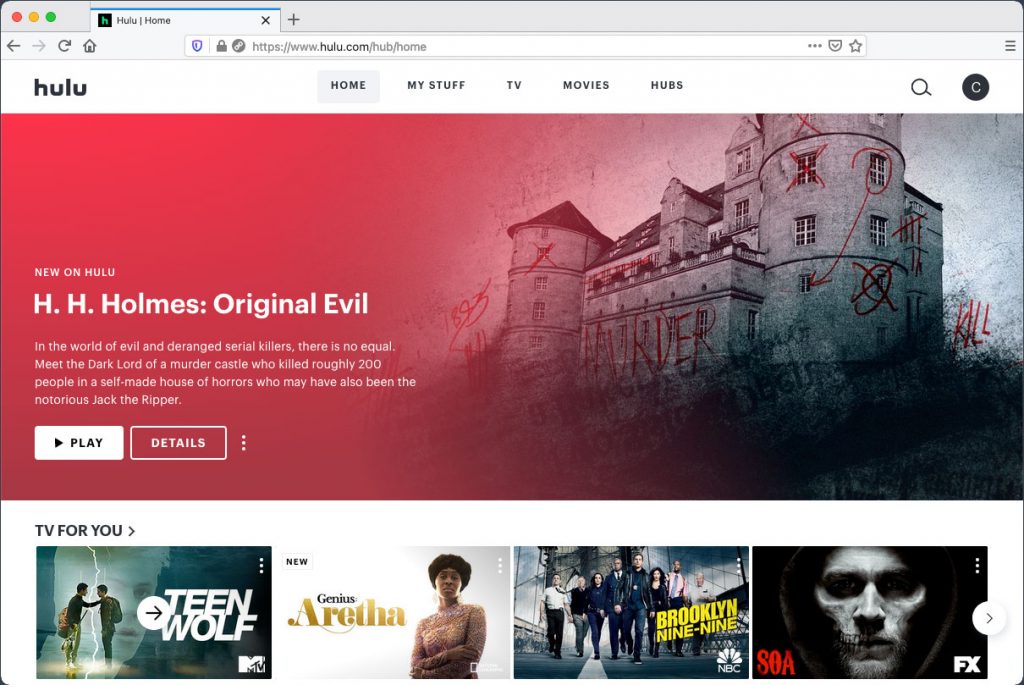
Task: Open the Firefox hamburger menu
Action: [x=1010, y=46]
